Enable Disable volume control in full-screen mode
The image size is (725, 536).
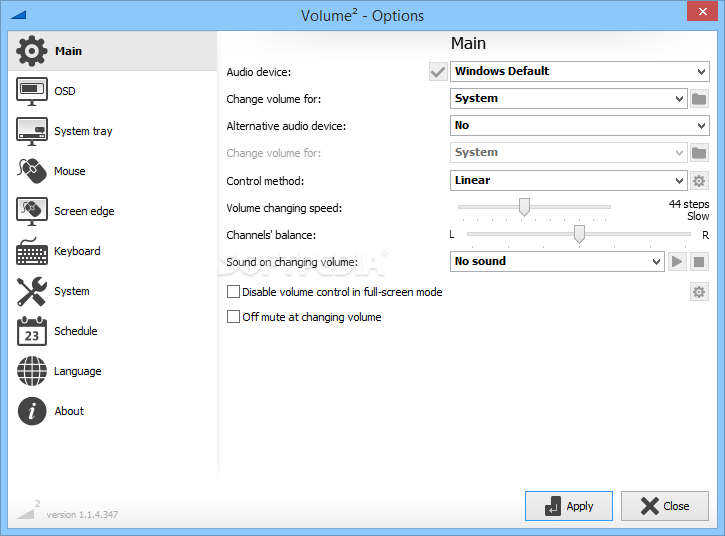point(233,292)
